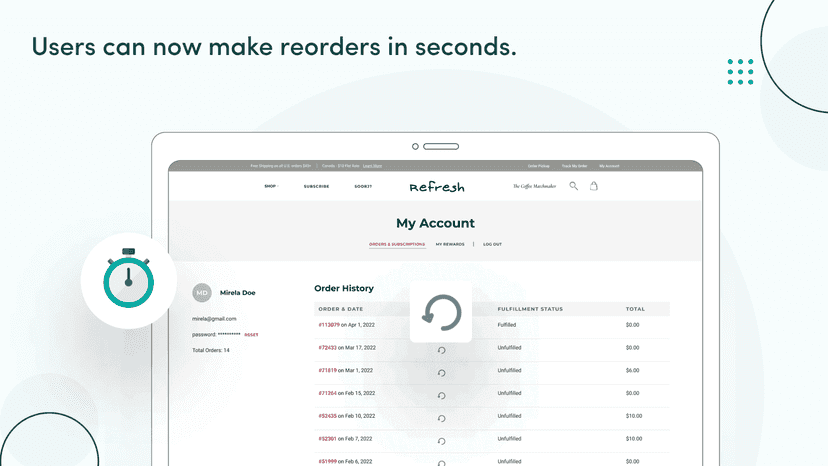Screen dimensions: 828x466
Task: Click Learn More in announcement bar
Action: 372,166
